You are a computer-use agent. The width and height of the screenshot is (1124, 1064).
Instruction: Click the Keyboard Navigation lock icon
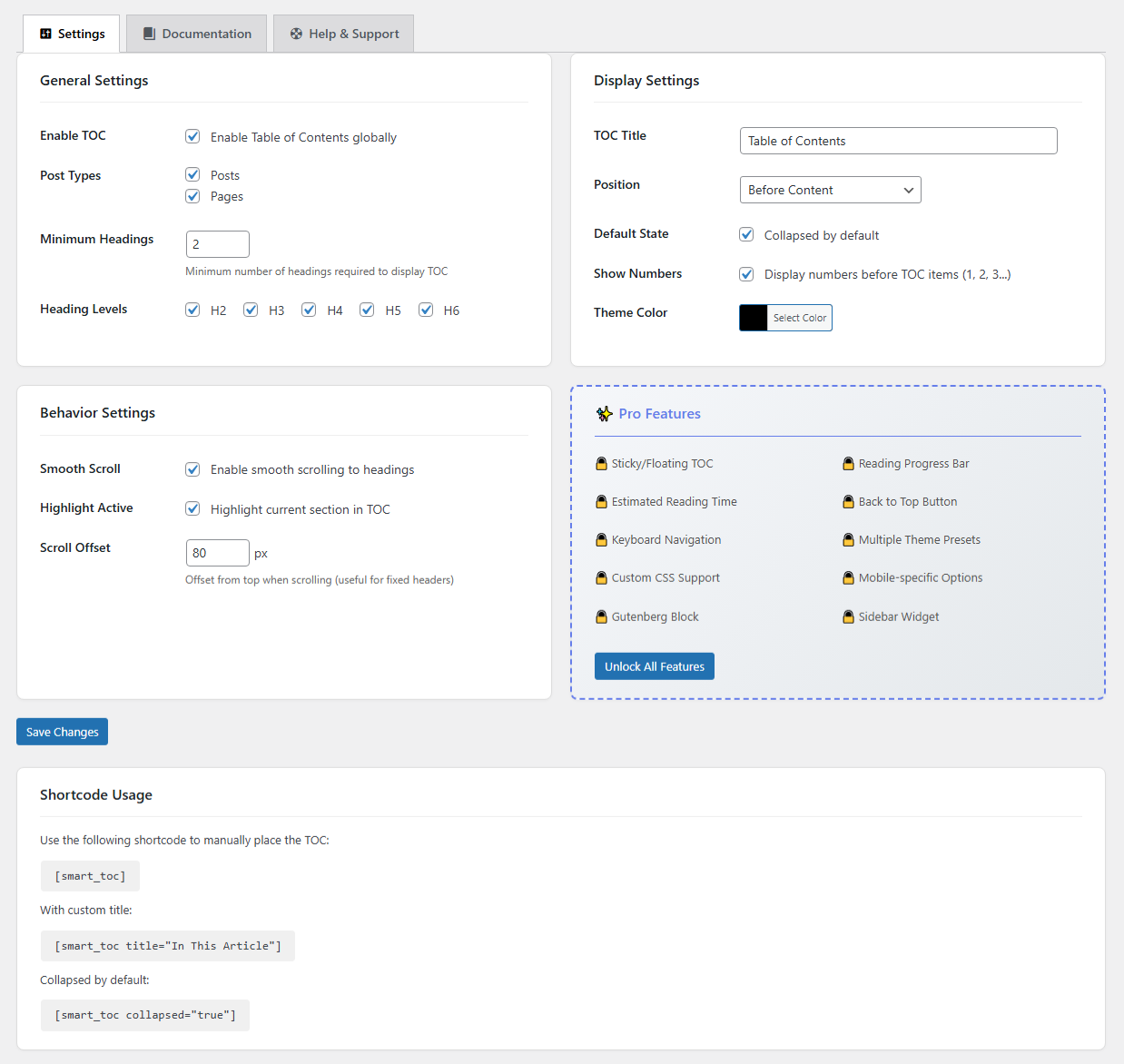pos(601,540)
